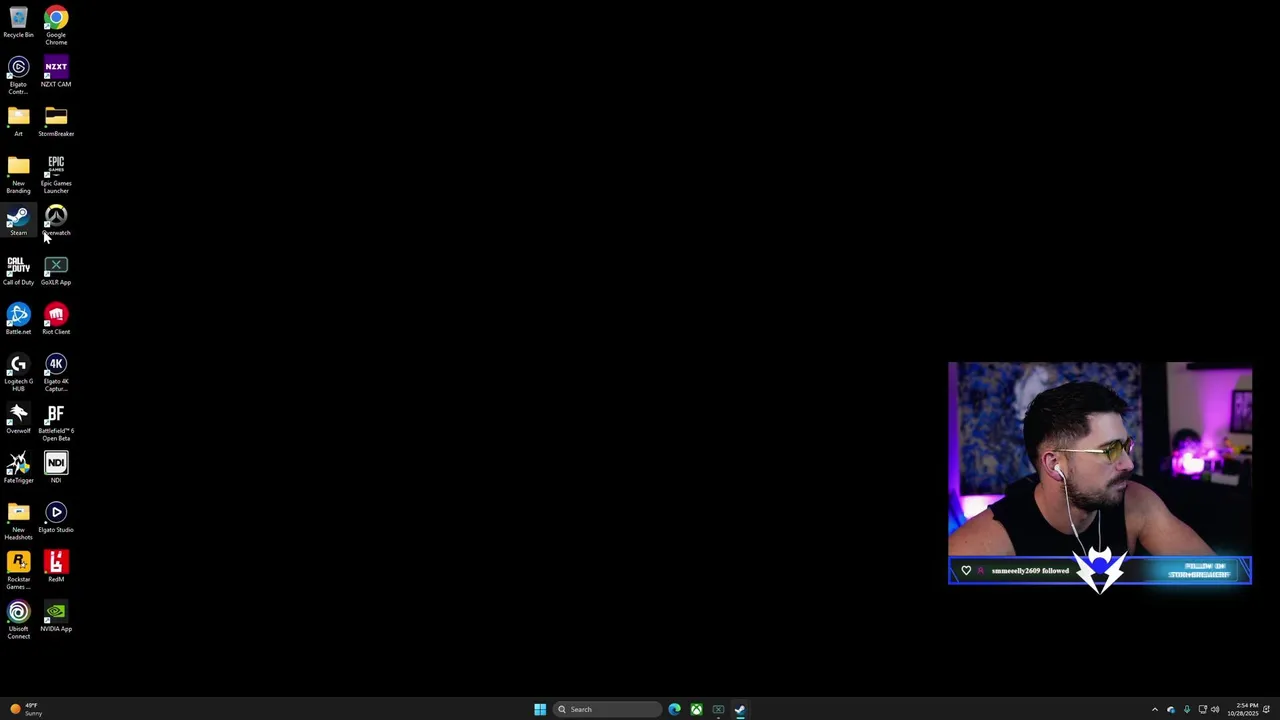
Task: Select the Battle.net desktop shortcut
Action: [x=18, y=319]
